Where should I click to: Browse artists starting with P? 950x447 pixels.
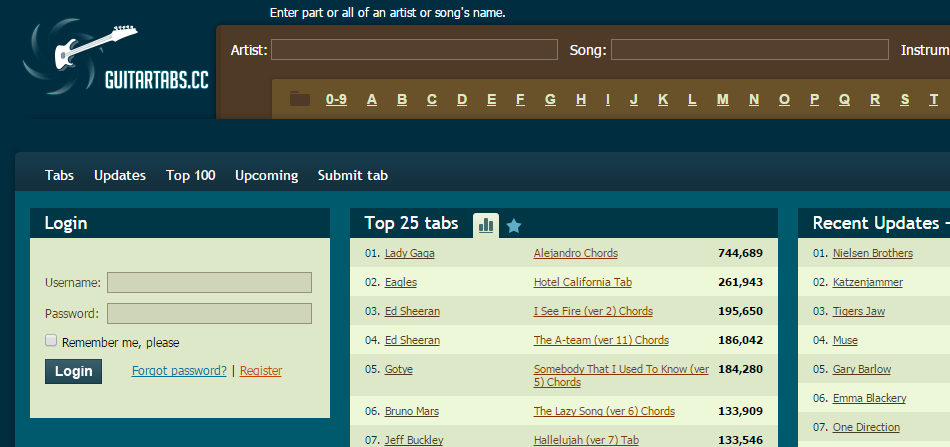point(815,99)
